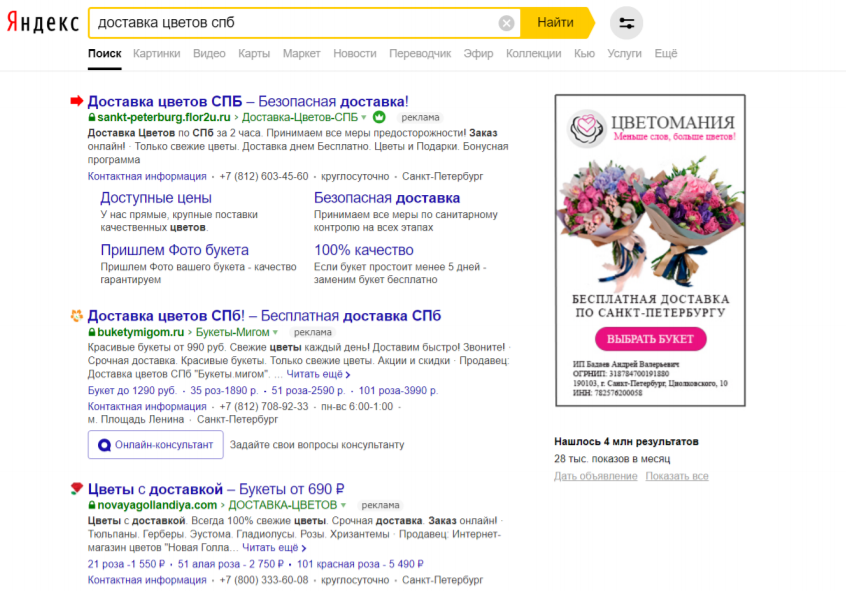This screenshot has width=846, height=594.
Task: Click the Дать объявление link
Action: coord(596,476)
